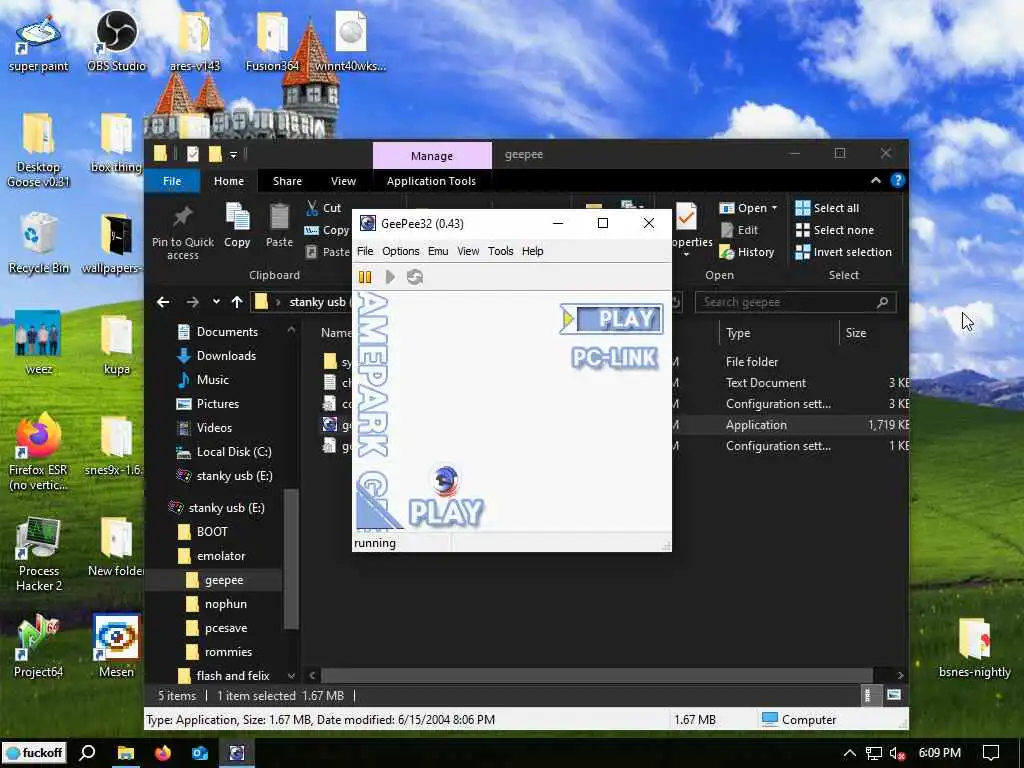This screenshot has height=768, width=1024.
Task: Click Cut in the Clipboard group
Action: [x=324, y=208]
